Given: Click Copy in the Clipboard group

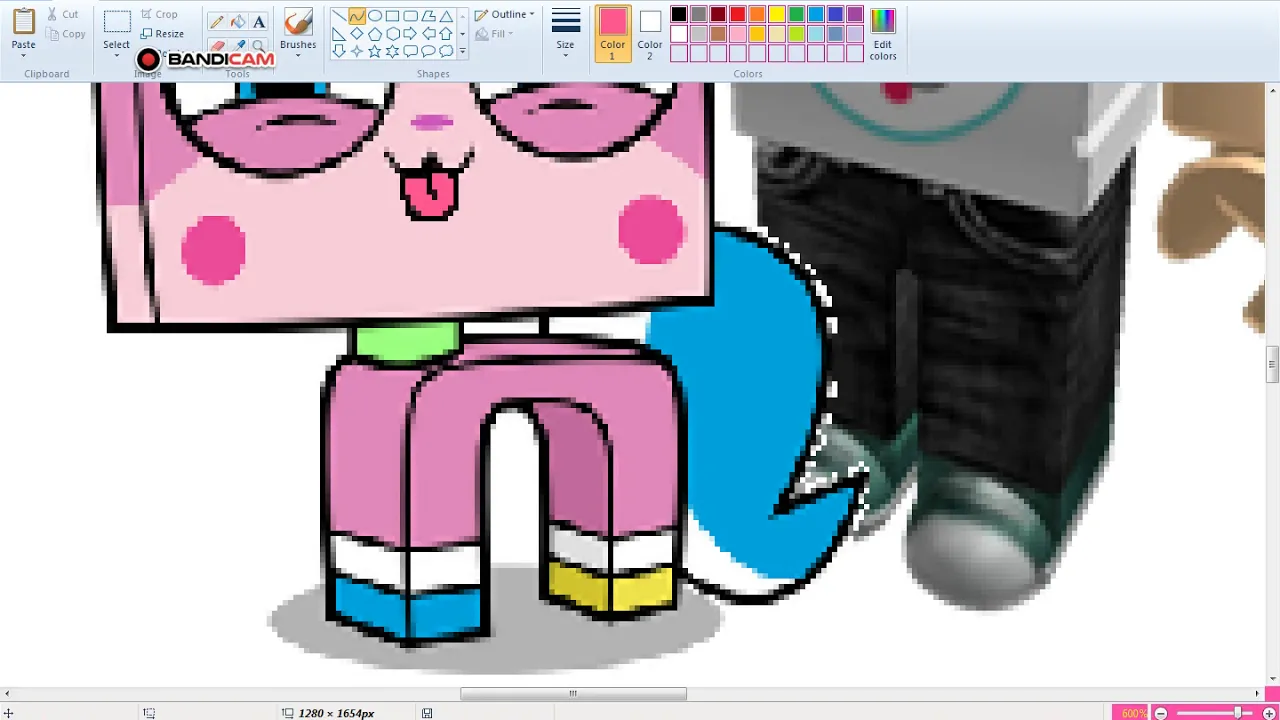Looking at the screenshot, I should [66, 34].
